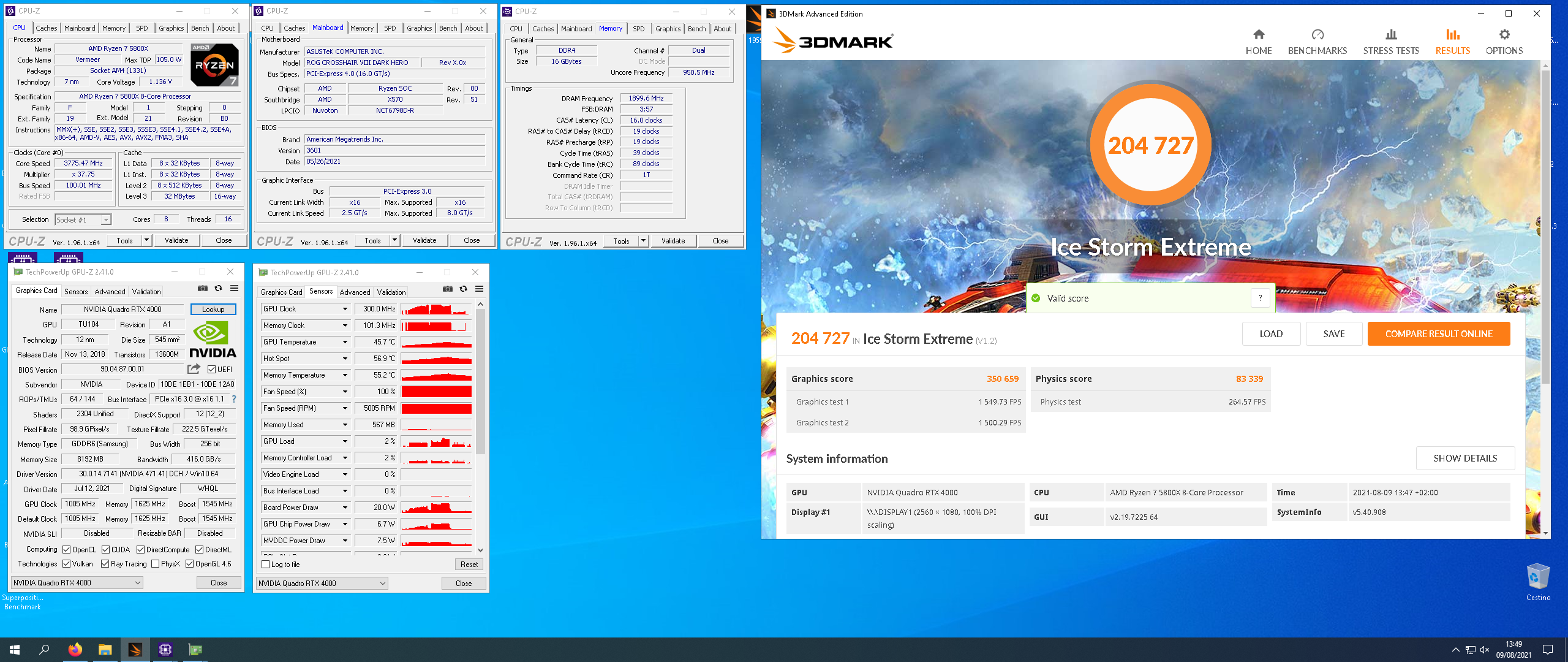Screen dimensions: 1568x662
Task: Click Reset button in GPU-Z Sensors
Action: (x=469, y=565)
